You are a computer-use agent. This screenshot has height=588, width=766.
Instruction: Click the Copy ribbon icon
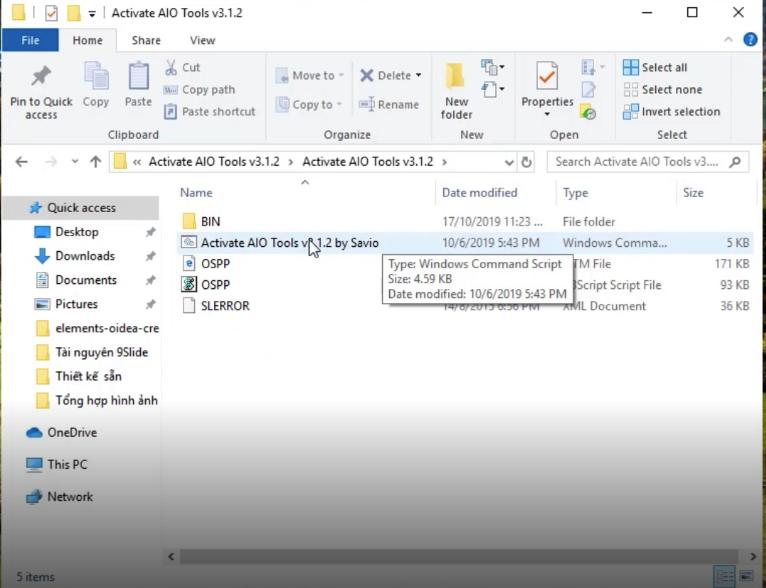[x=96, y=85]
